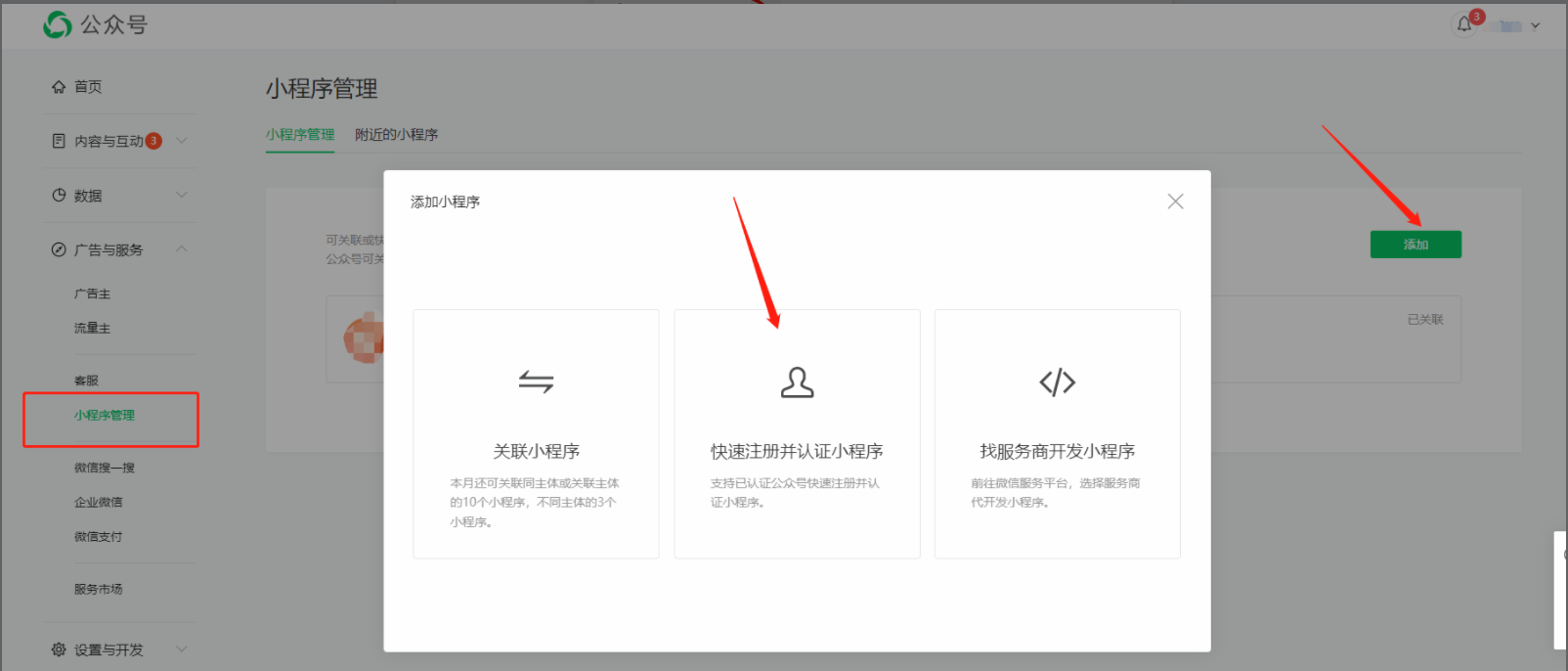The image size is (1568, 671).
Task: Click the 关联小程序 swap arrows icon
Action: click(536, 381)
